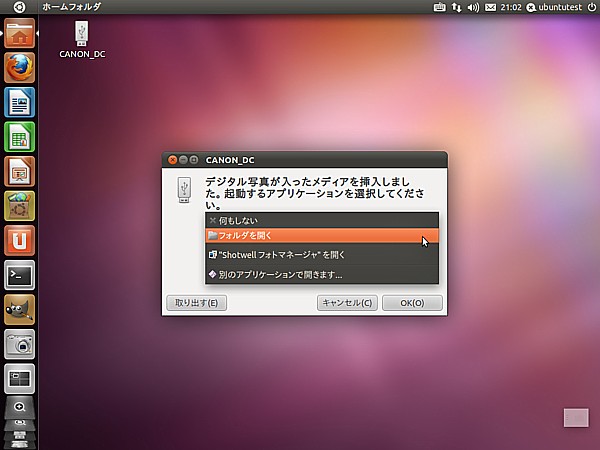Open the ubuntutest user menu

click(554, 7)
